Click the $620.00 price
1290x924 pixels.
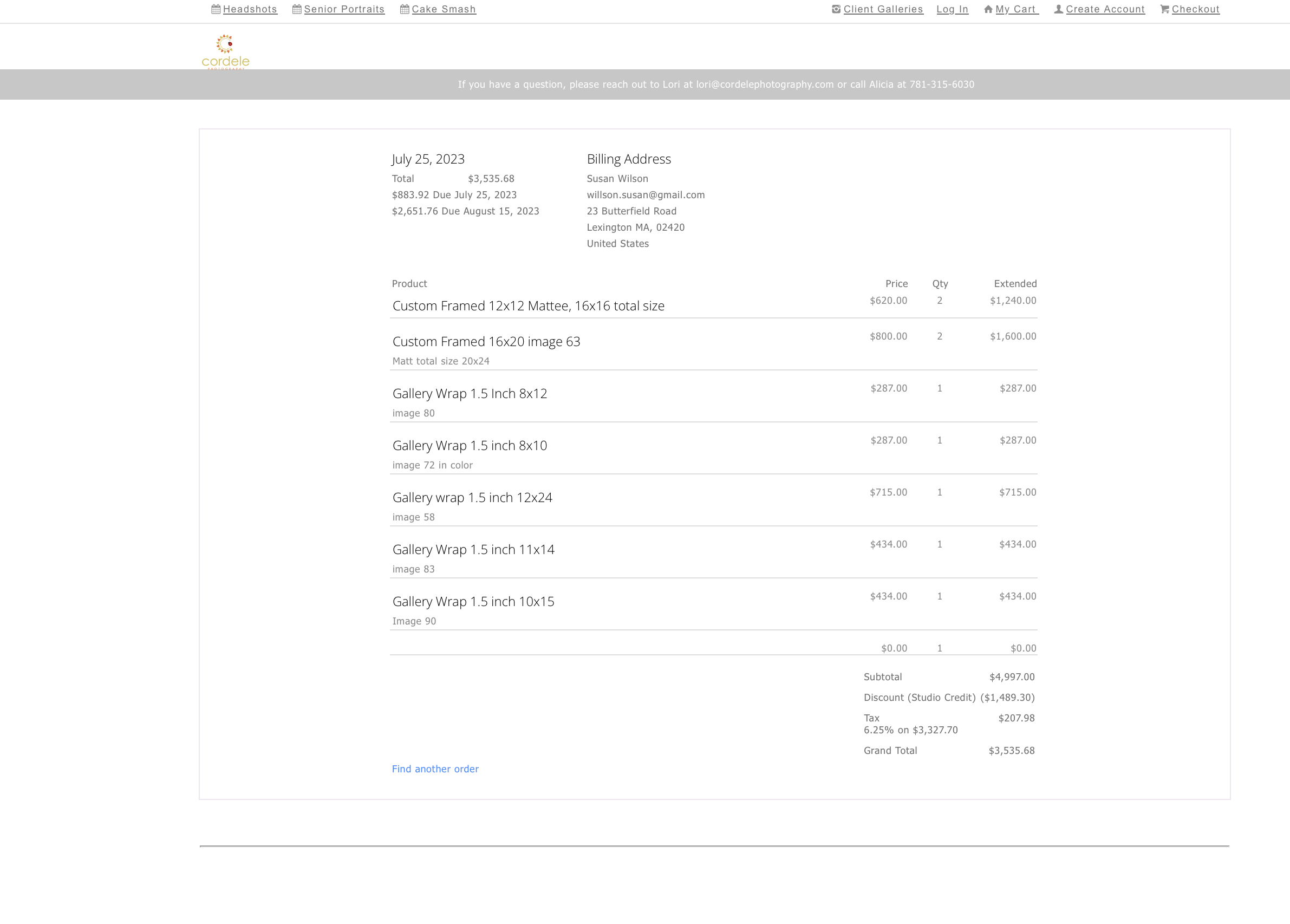[x=889, y=301]
